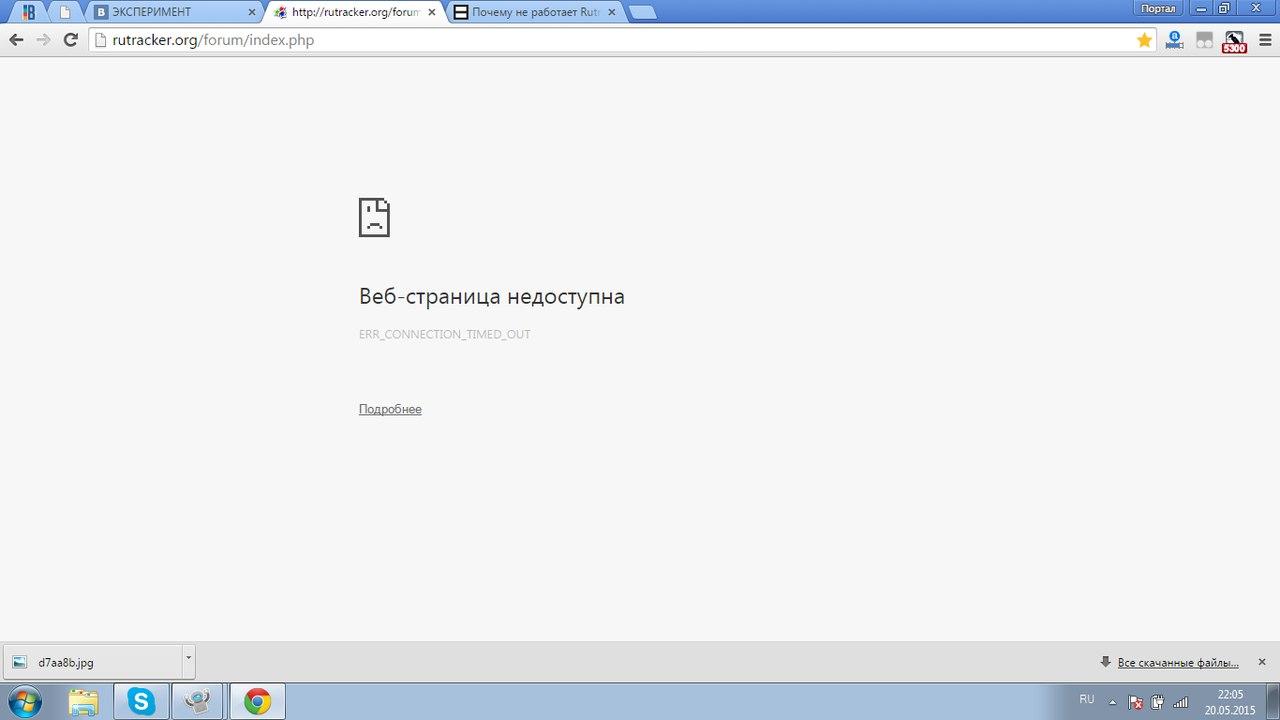Viewport: 1280px width, 720px height.
Task: Go back to the previous page
Action: tap(16, 40)
